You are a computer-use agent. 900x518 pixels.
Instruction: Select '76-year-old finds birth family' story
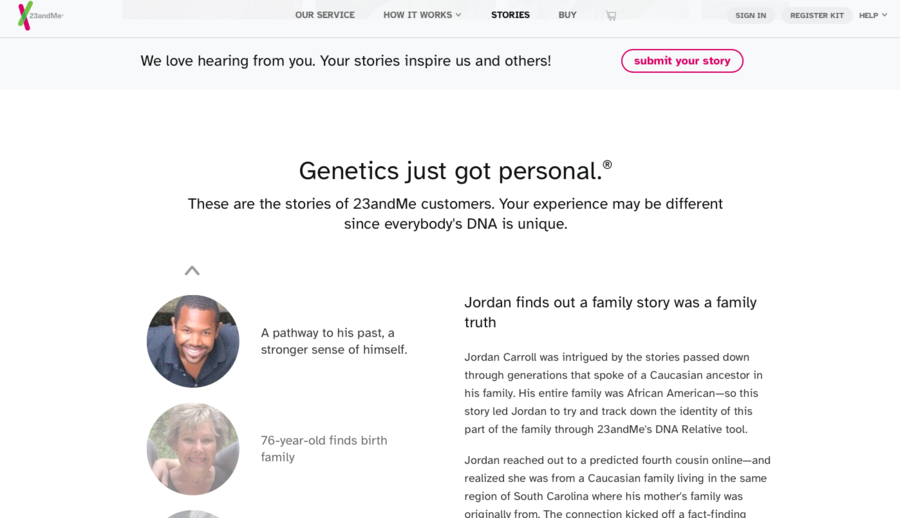[324, 449]
